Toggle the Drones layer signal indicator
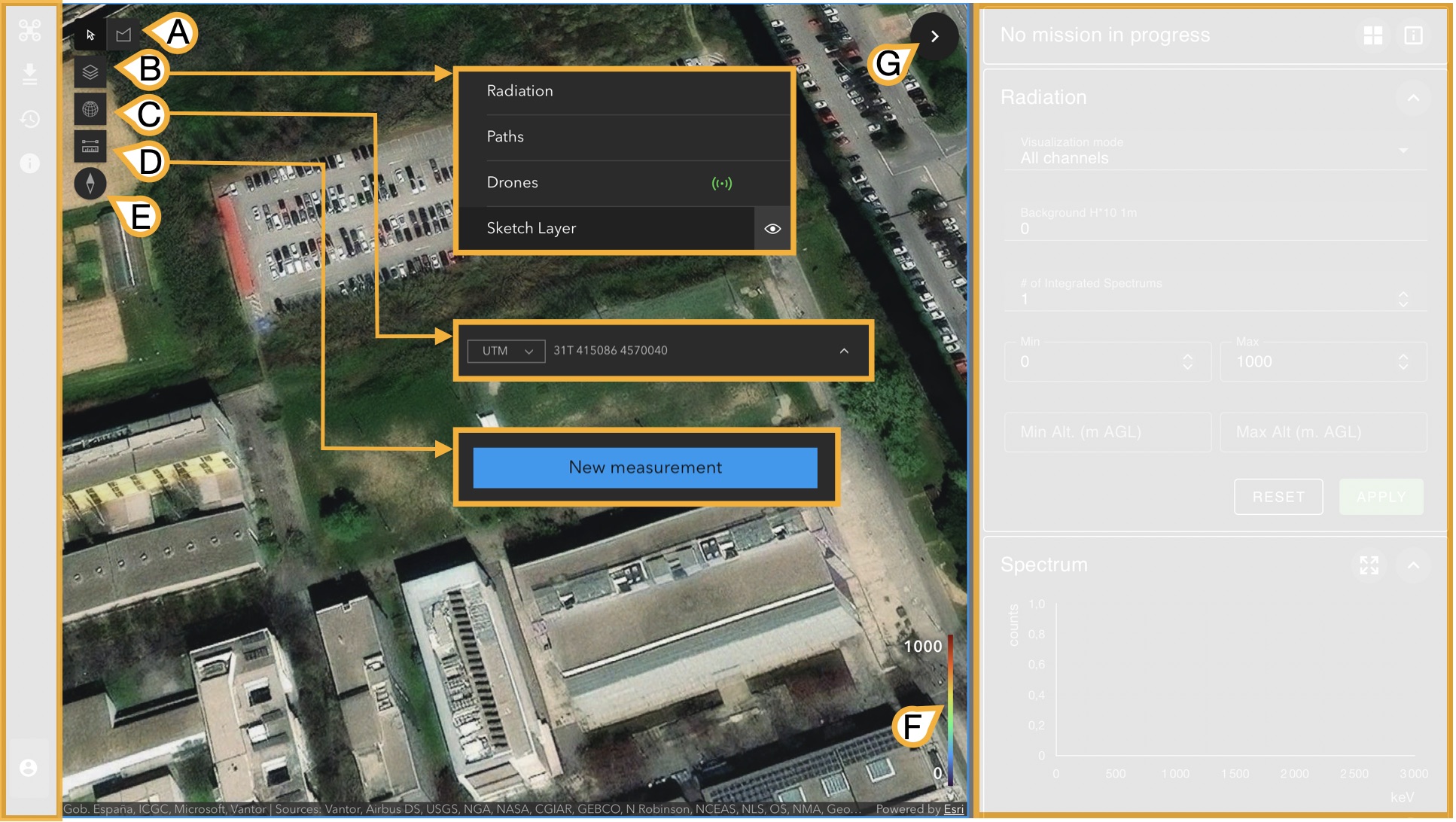The image size is (1456, 822). coord(721,183)
